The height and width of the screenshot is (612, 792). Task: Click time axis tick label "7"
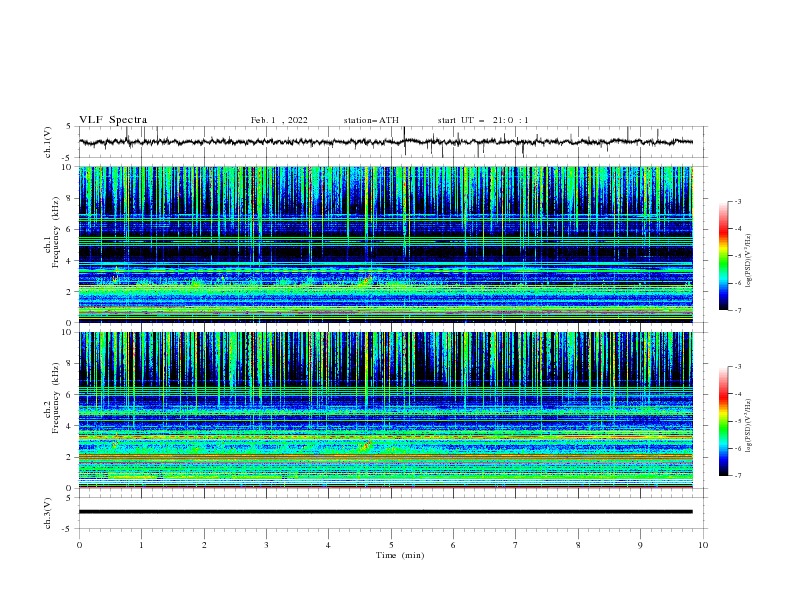coord(516,545)
